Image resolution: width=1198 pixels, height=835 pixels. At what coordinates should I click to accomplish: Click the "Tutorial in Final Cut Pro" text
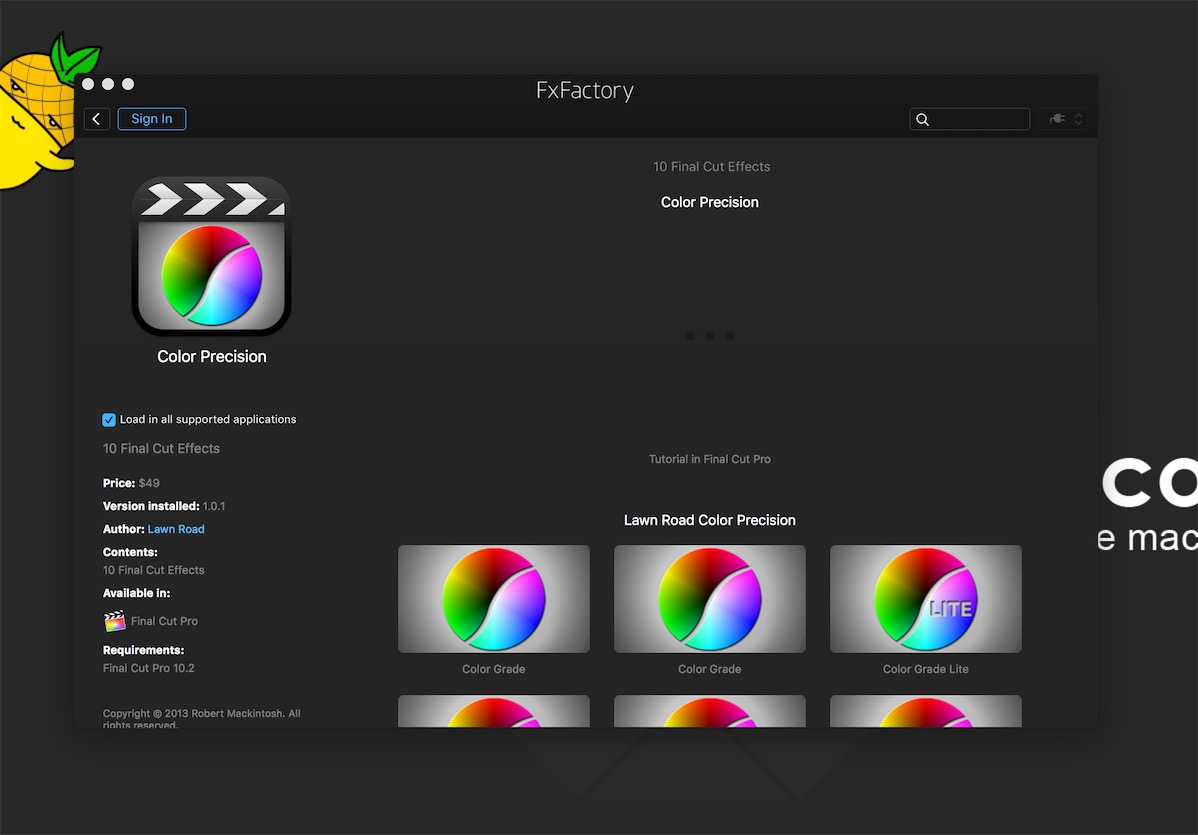(x=710, y=459)
